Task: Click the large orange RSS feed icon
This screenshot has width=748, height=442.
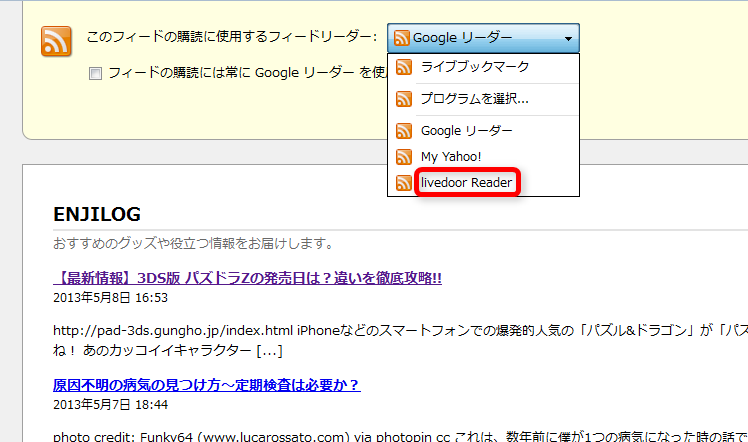Action: (x=56, y=41)
